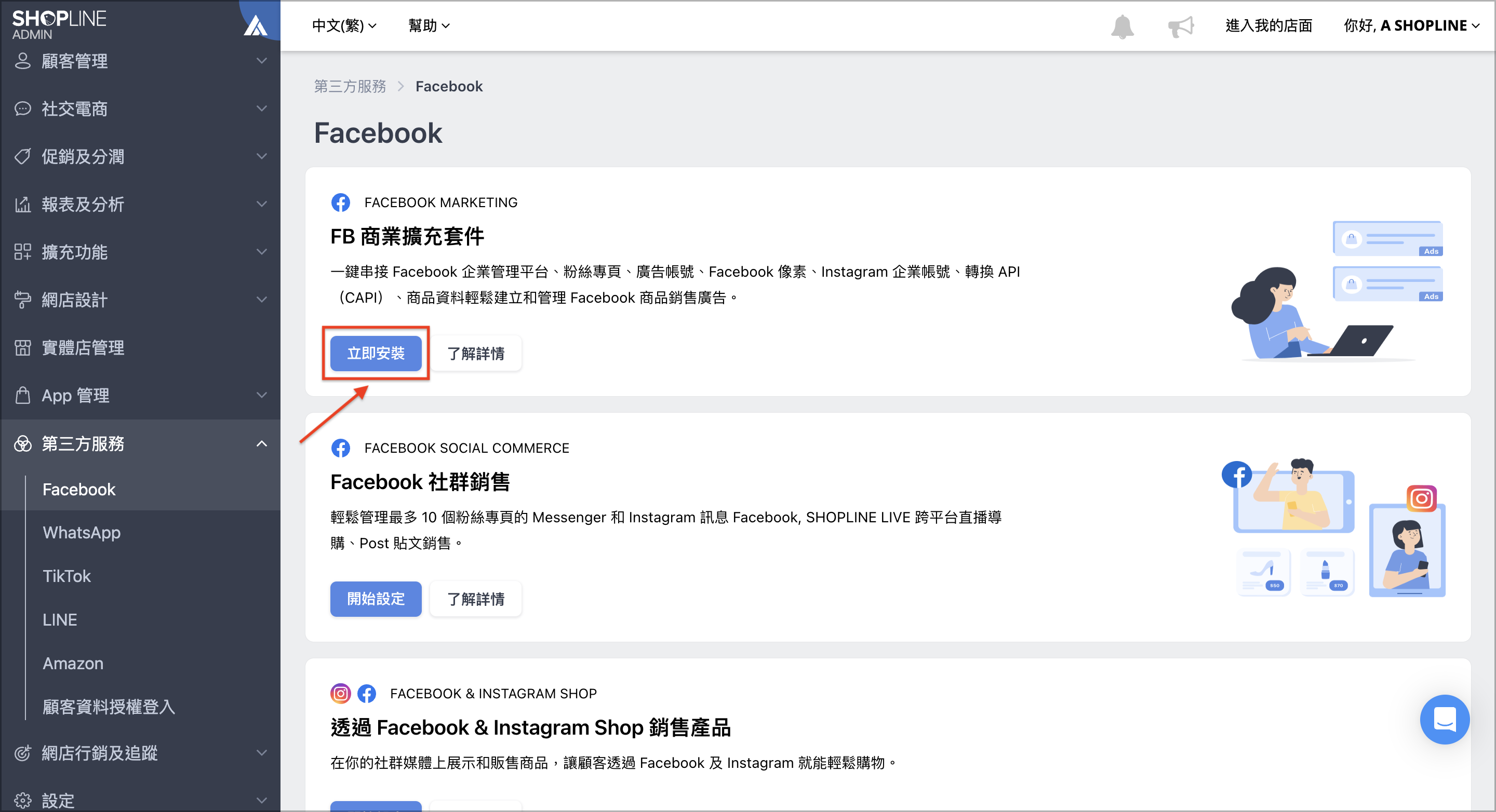Click the Facebook logo beside FACEBOOK MARKETING
This screenshot has height=812, width=1496.
(x=341, y=202)
